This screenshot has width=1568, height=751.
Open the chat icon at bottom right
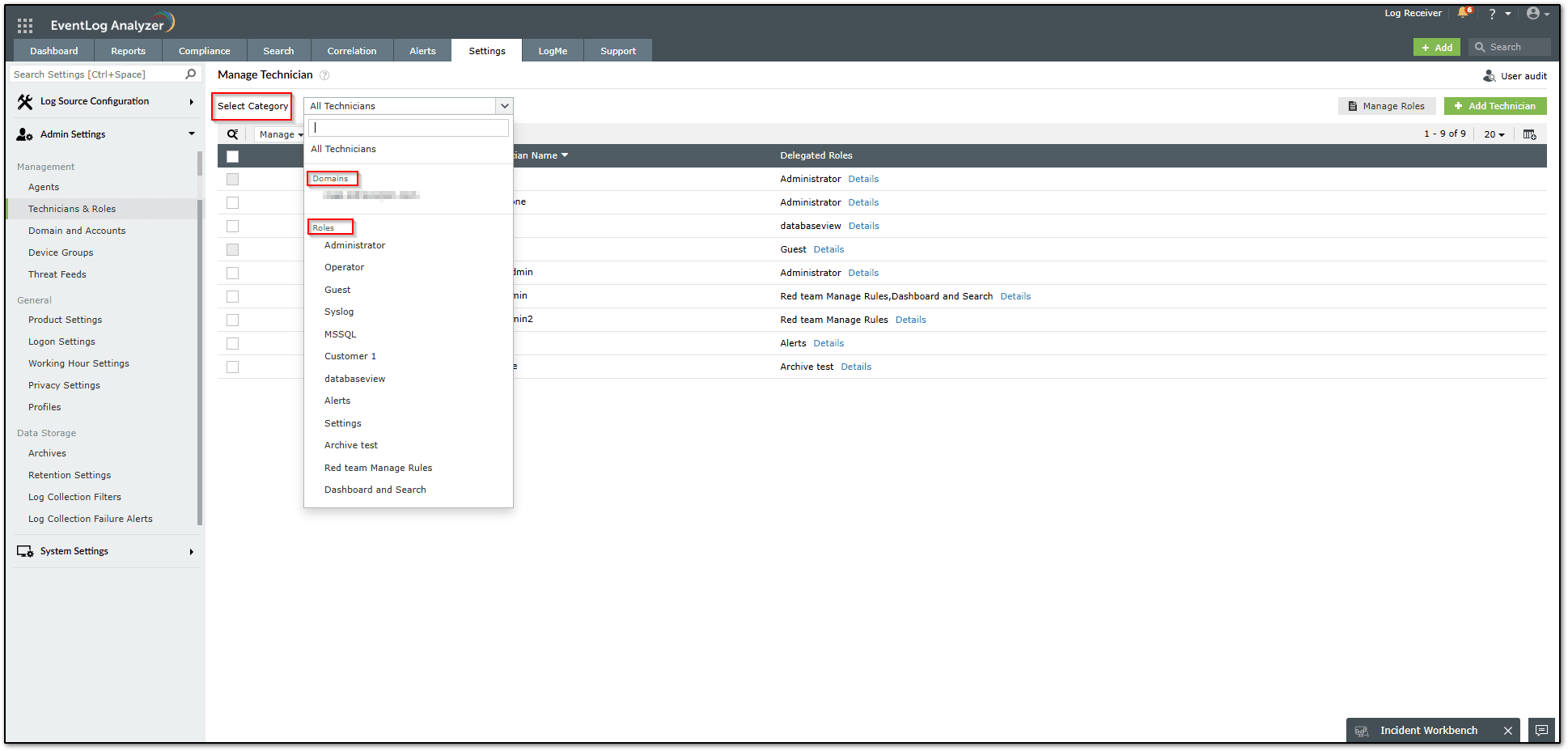1541,730
